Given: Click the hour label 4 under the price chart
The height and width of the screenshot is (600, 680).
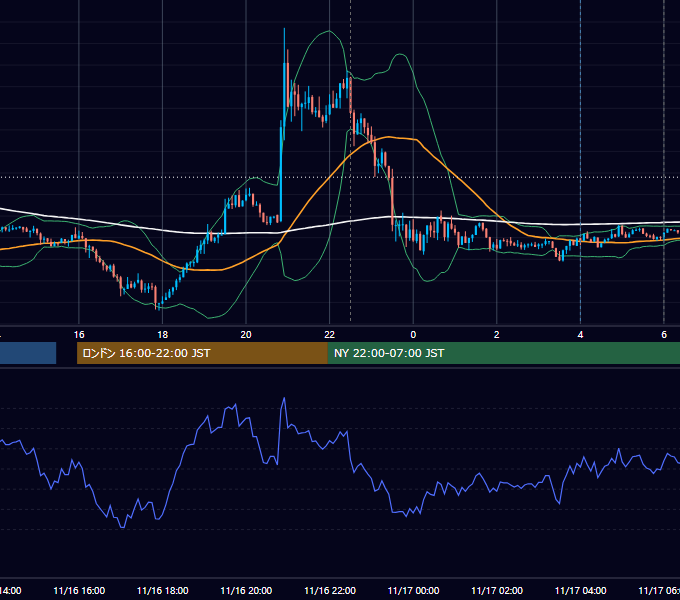Looking at the screenshot, I should (x=580, y=335).
